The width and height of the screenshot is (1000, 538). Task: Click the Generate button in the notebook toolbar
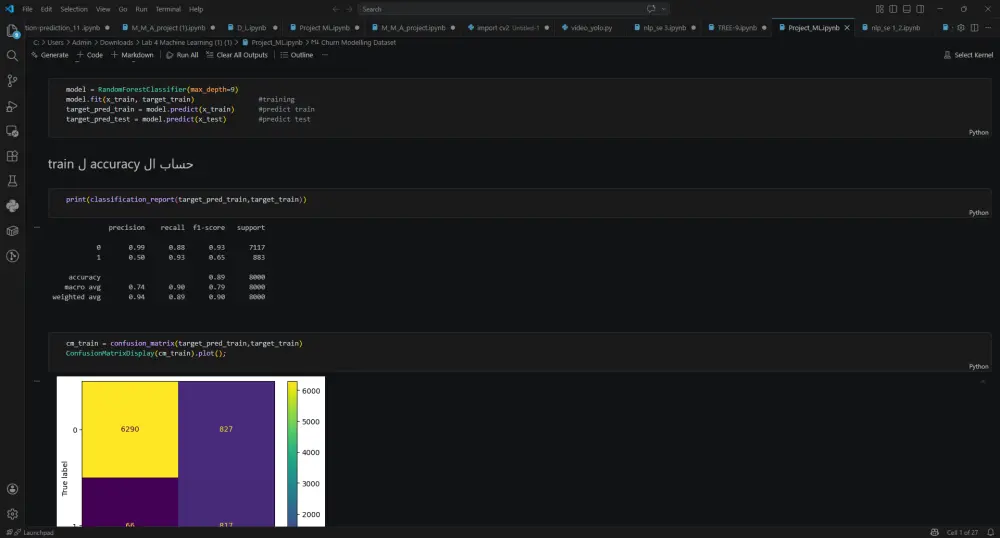(x=49, y=55)
